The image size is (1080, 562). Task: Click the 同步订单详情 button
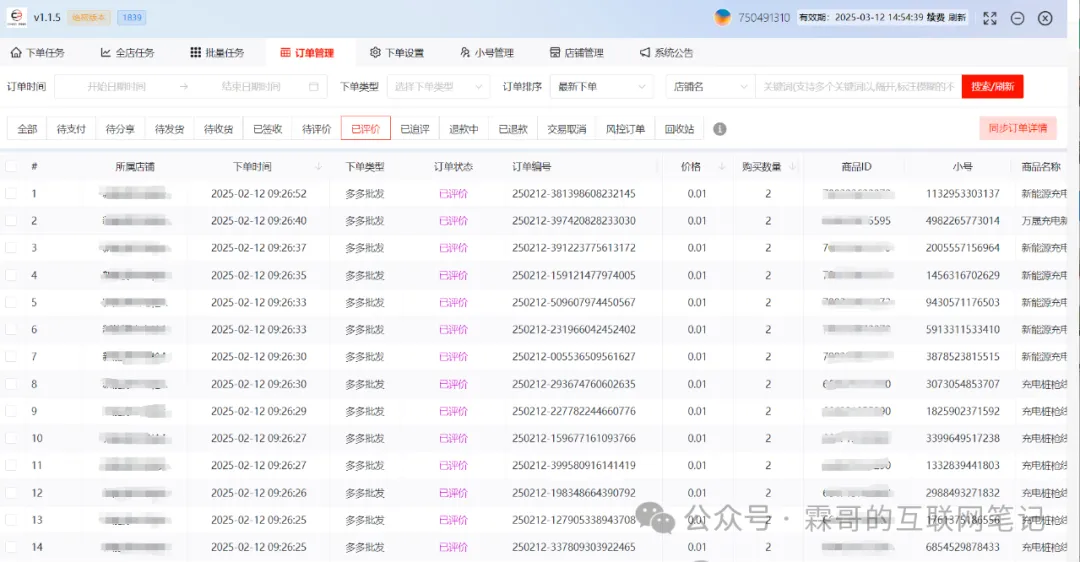click(x=1017, y=128)
